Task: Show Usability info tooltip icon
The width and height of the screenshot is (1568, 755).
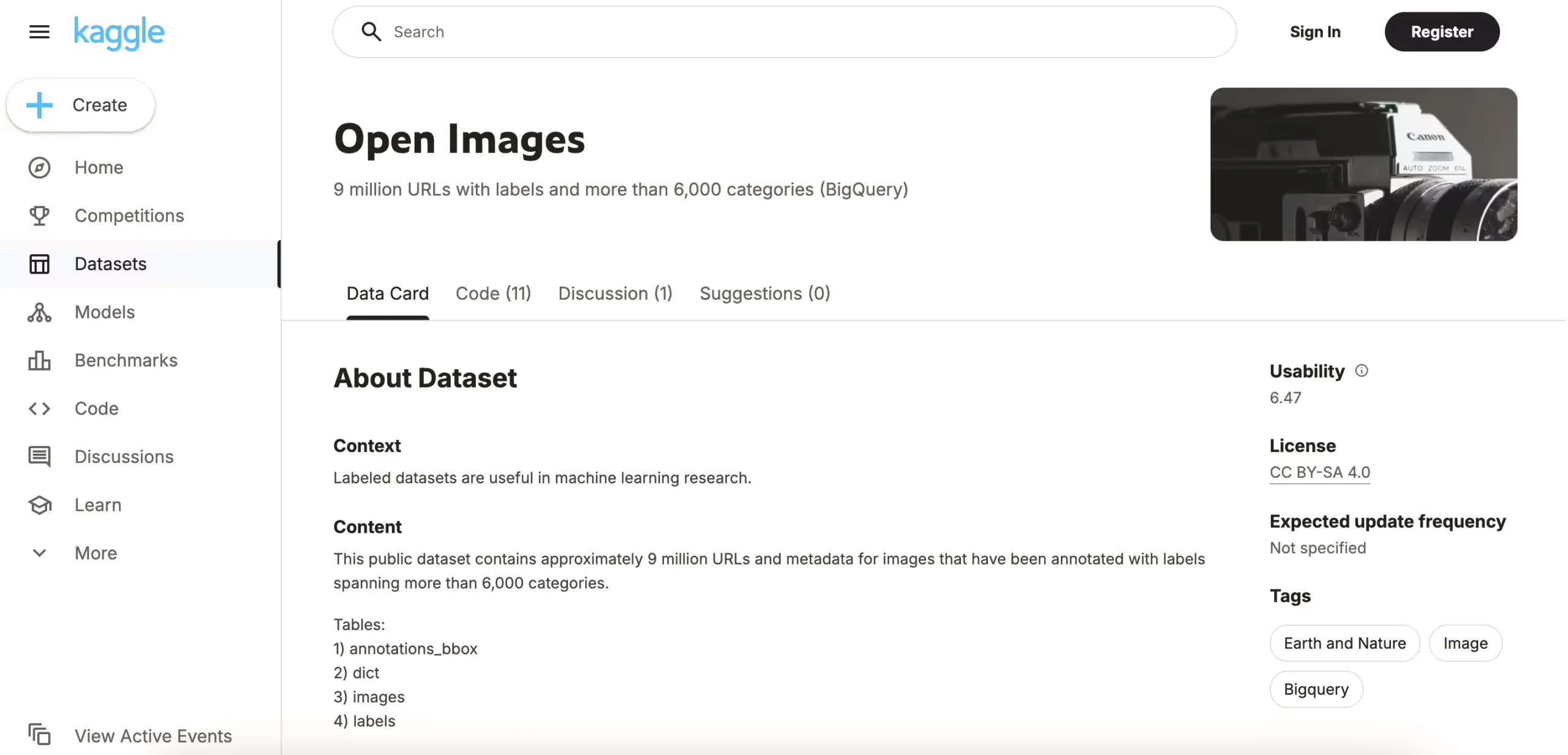Action: 1360,370
